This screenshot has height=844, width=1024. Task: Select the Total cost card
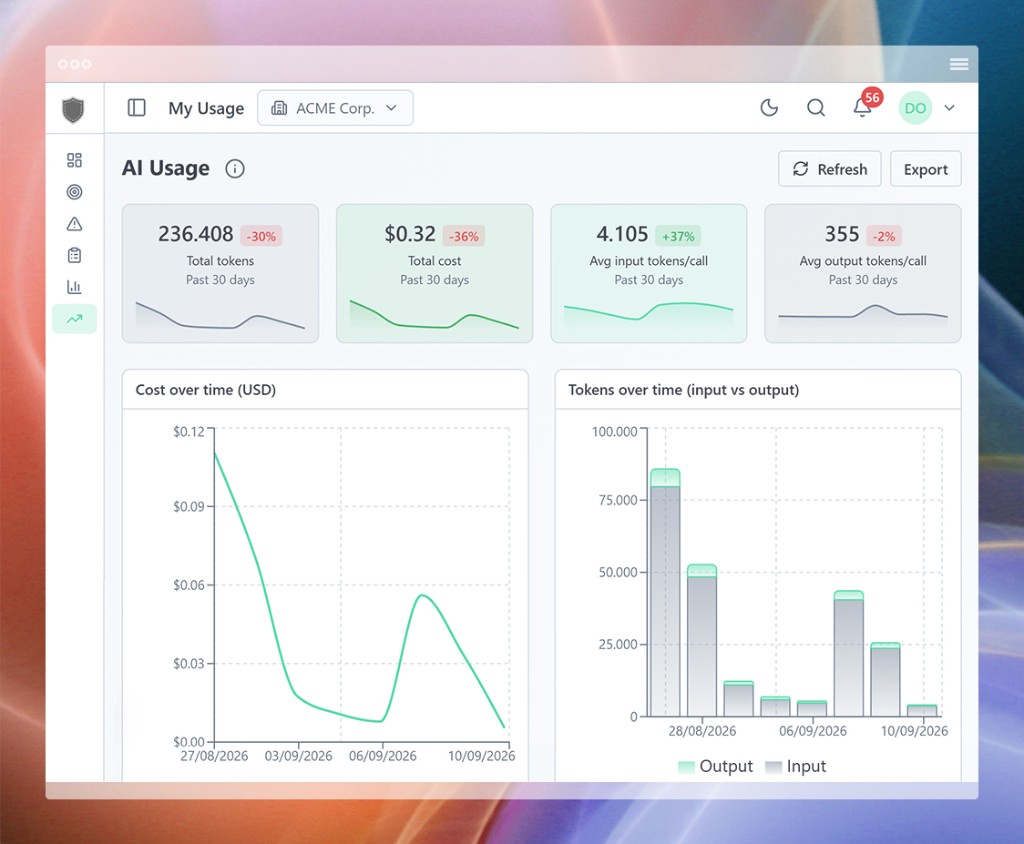coord(434,273)
